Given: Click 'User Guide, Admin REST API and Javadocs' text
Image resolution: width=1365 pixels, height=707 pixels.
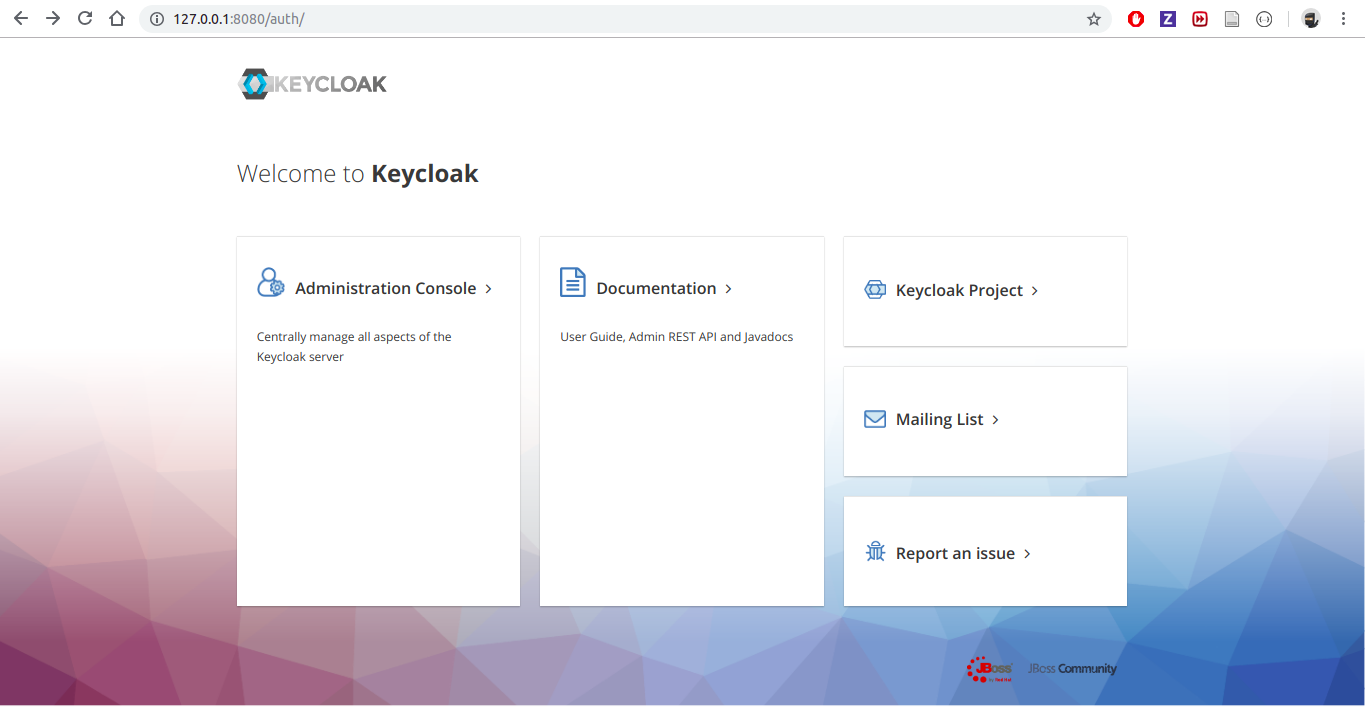Looking at the screenshot, I should (676, 337).
